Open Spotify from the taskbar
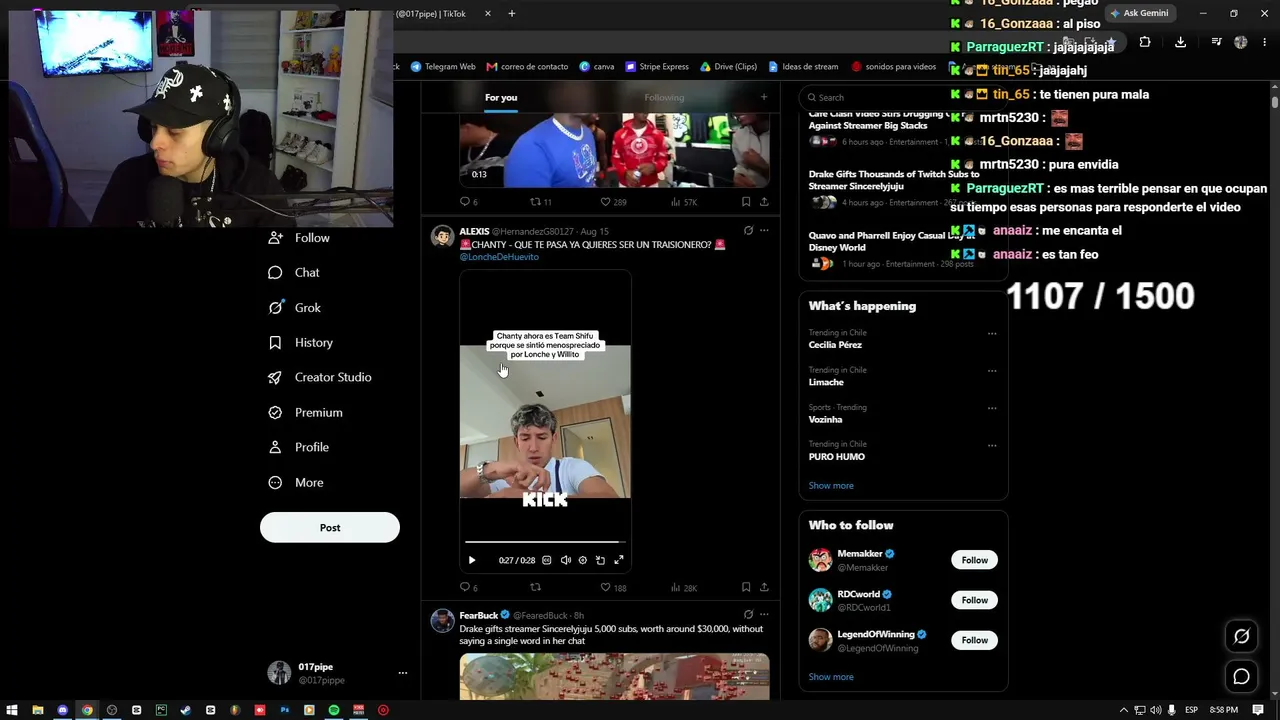This screenshot has height=720, width=1280. 334,710
